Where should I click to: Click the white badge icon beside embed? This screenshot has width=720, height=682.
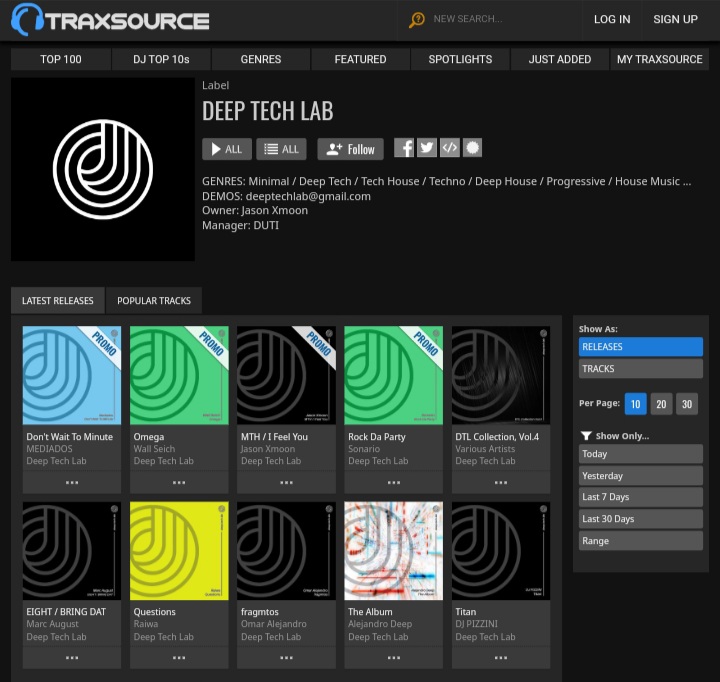click(x=472, y=148)
